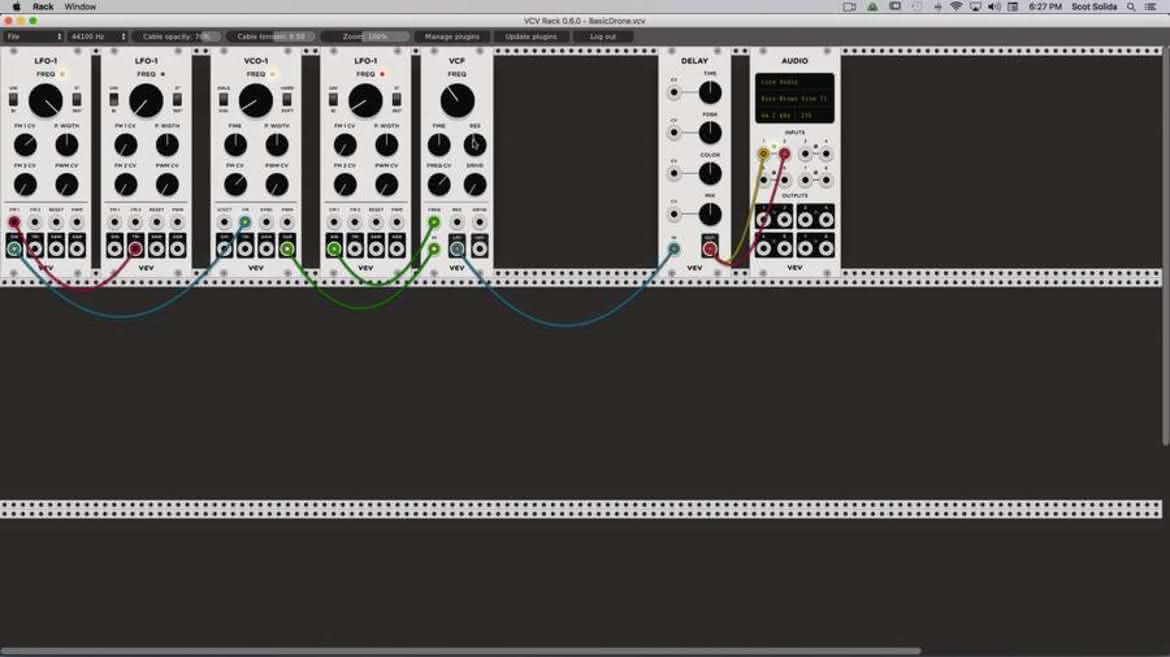Open the Apple menu
Viewport: 1170px width, 657px height.
[x=16, y=7]
